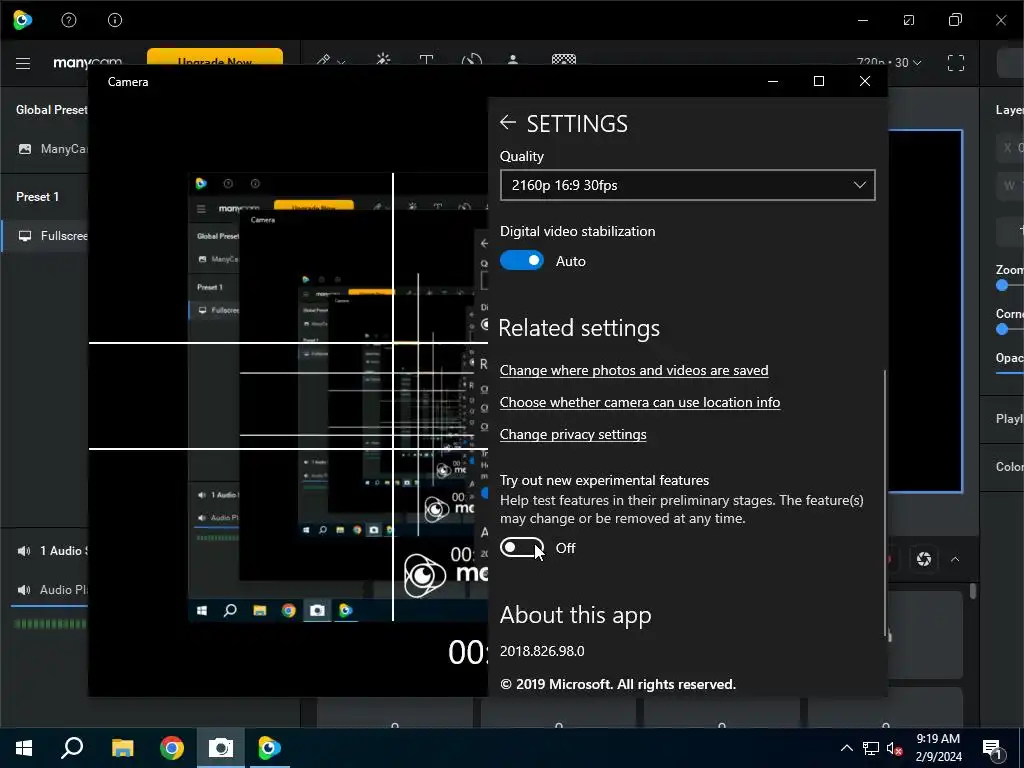Screen dimensions: 1024x768
Task: Turn on experimental features toggle
Action: 522,548
